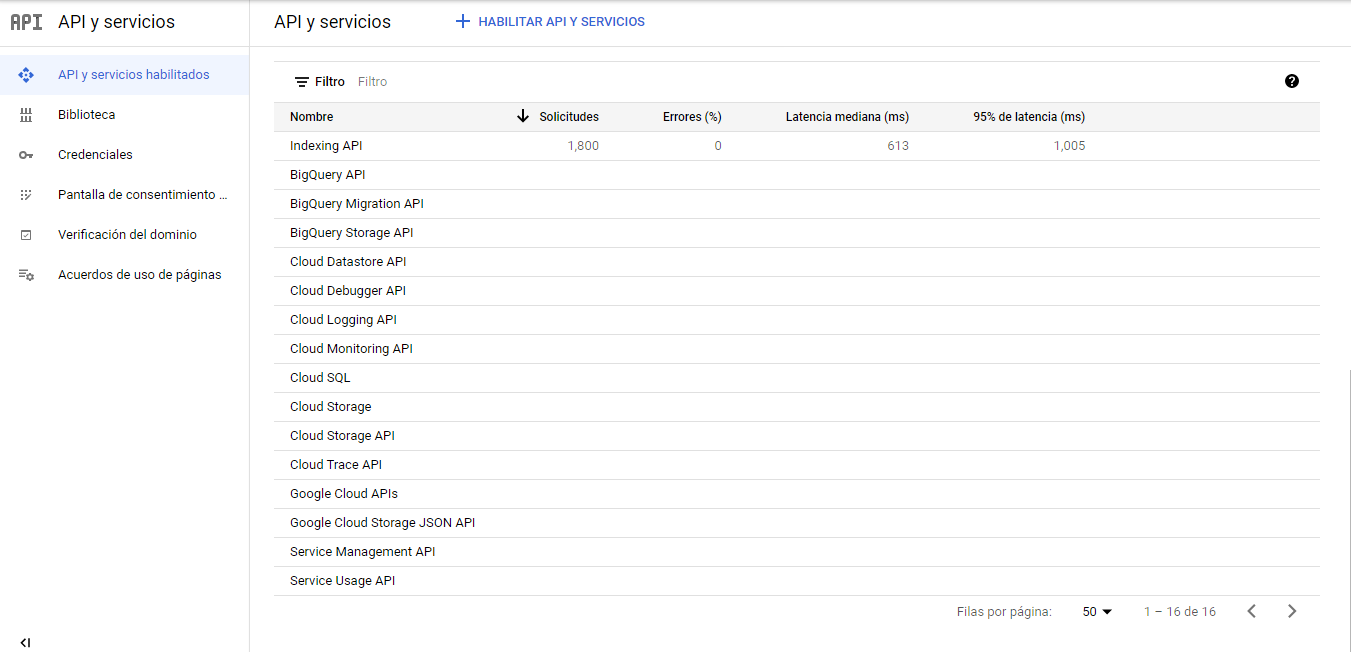
Task: Open the Google Cloud APIs link
Action: pyautogui.click(x=344, y=494)
